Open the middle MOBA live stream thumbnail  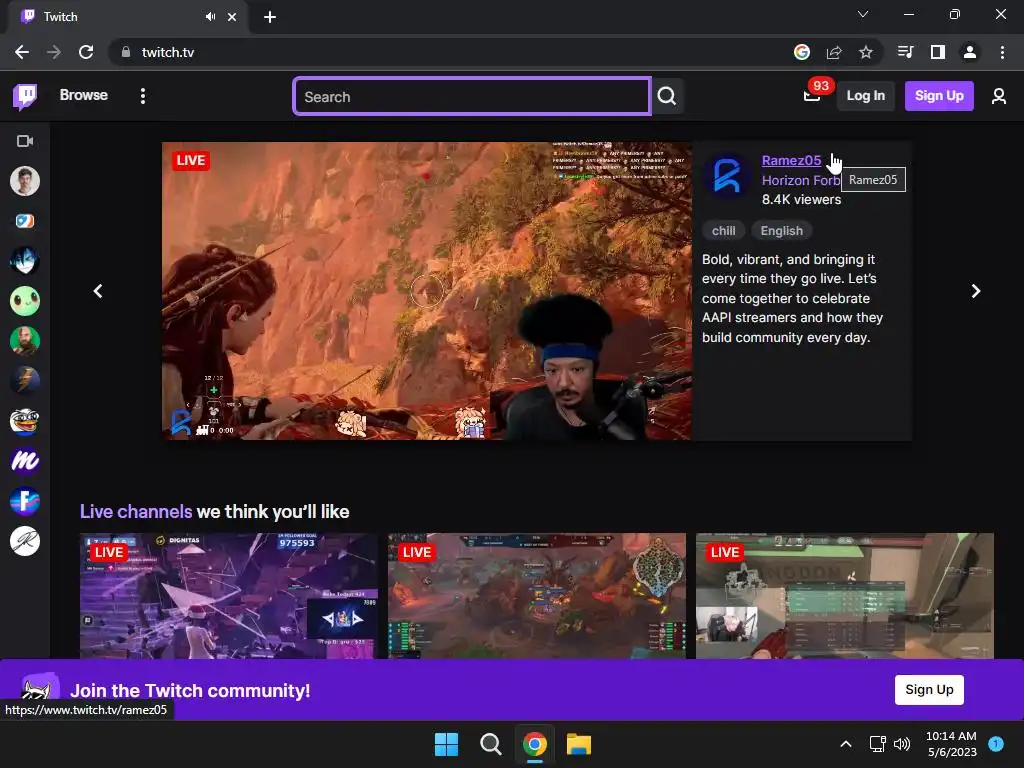537,596
